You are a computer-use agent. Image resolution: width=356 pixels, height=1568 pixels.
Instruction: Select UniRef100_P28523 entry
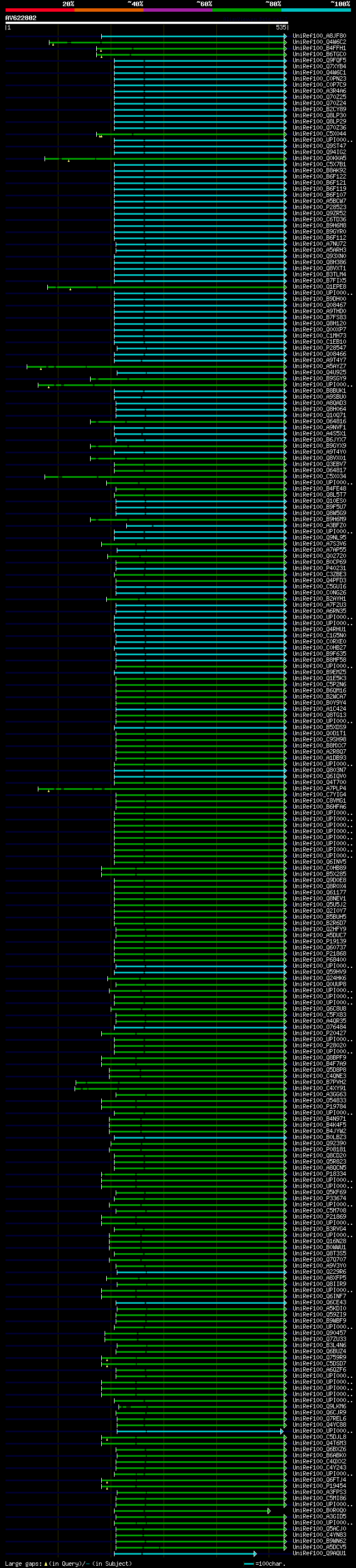pos(319,207)
